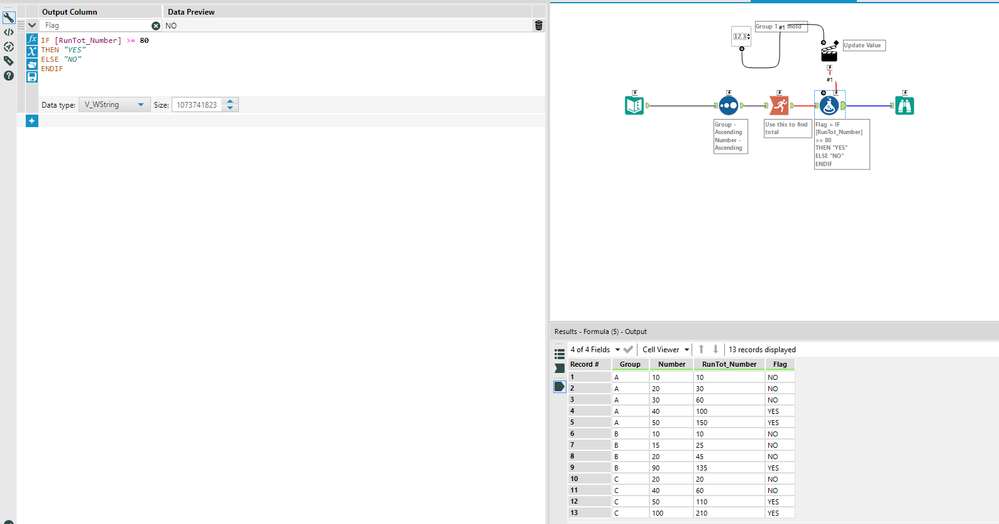Click the 'Use this to find total' annotation
The height and width of the screenshot is (524, 999).
[787, 128]
